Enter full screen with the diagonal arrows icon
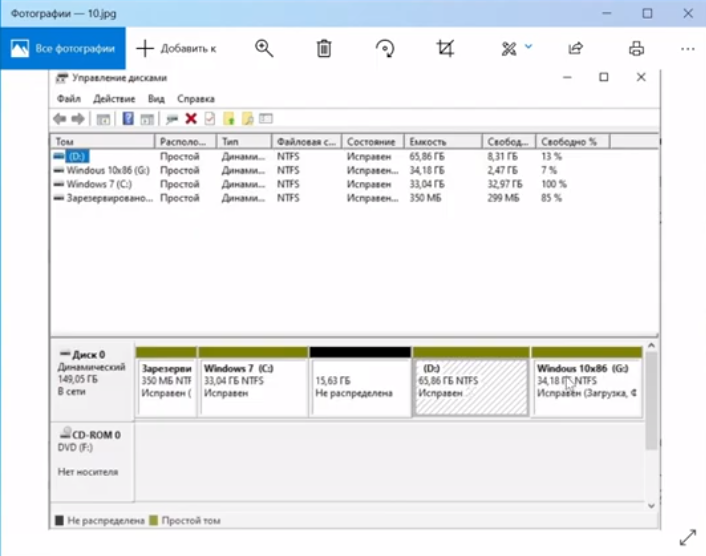This screenshot has height=556, width=706. pos(687,537)
